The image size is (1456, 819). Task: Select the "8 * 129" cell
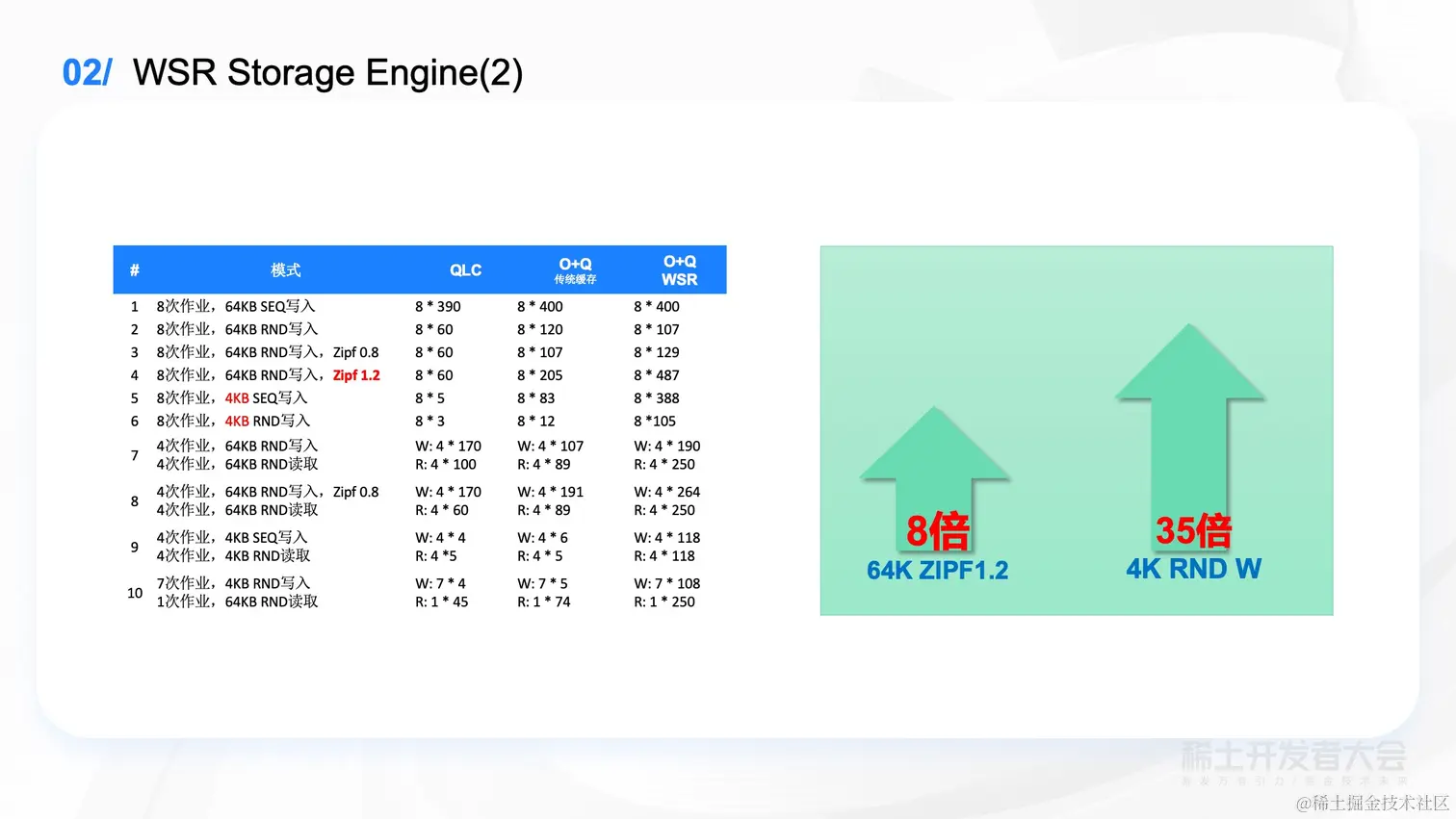pyautogui.click(x=657, y=352)
